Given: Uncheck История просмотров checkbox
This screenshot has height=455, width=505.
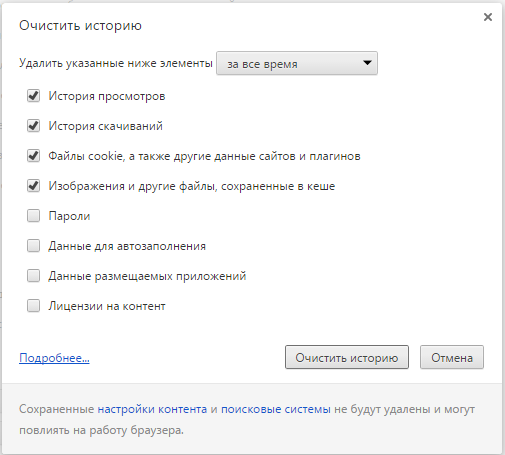Looking at the screenshot, I should pyautogui.click(x=33, y=96).
